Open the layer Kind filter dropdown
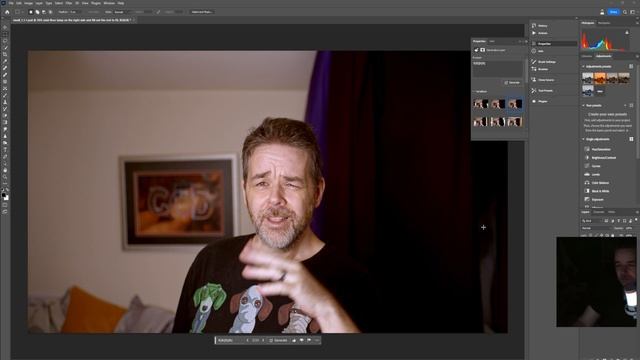This screenshot has width=640, height=360. tap(591, 221)
